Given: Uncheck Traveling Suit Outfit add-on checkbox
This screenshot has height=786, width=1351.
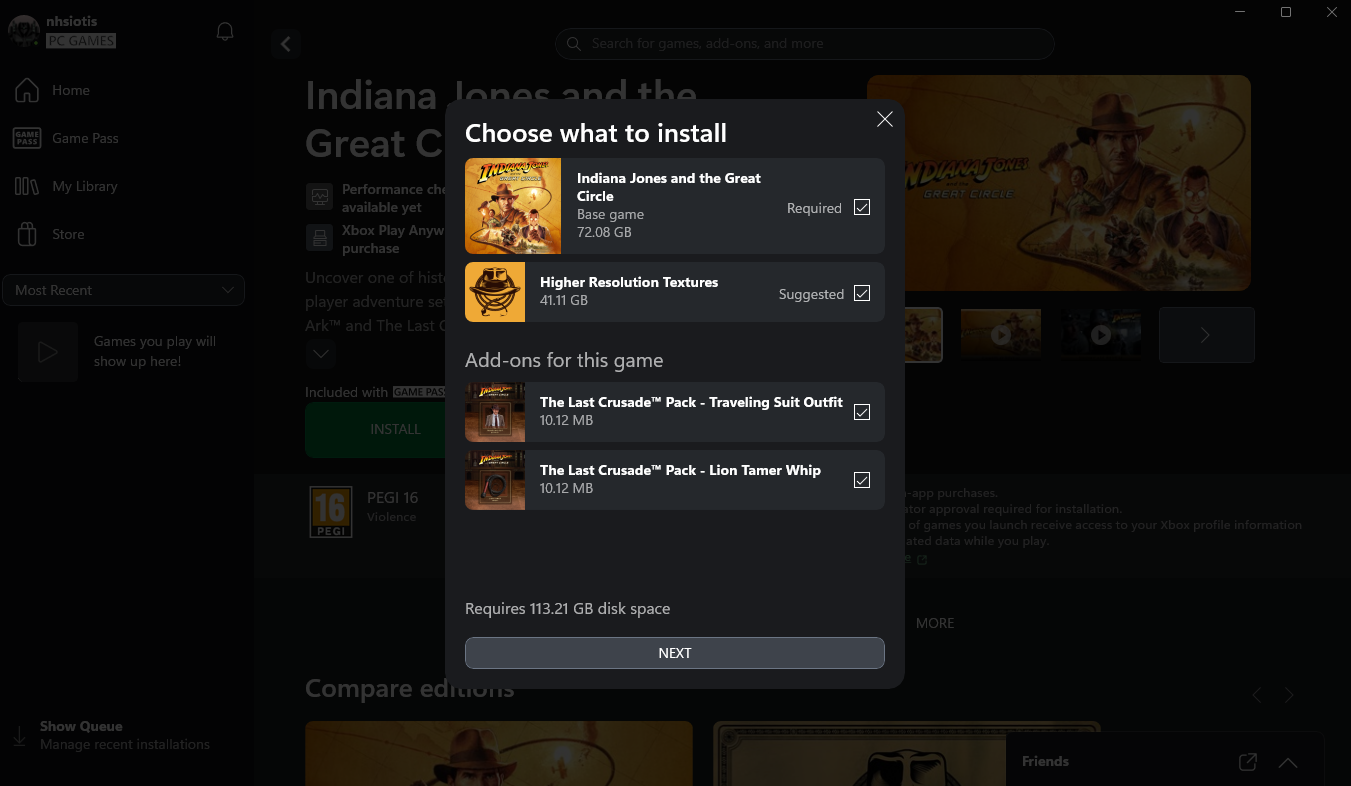Looking at the screenshot, I should (x=862, y=412).
